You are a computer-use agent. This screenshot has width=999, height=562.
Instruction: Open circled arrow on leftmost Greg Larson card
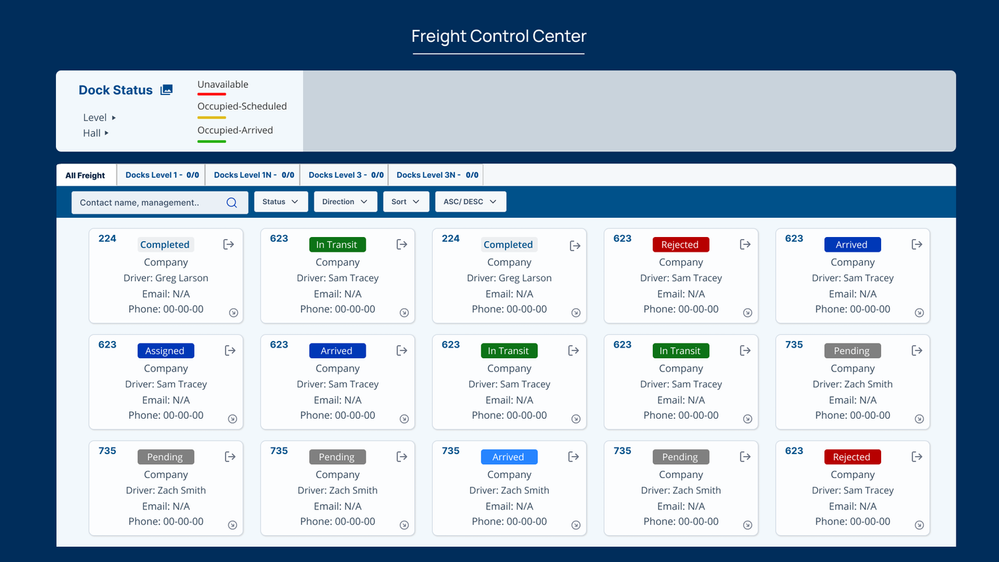(233, 313)
